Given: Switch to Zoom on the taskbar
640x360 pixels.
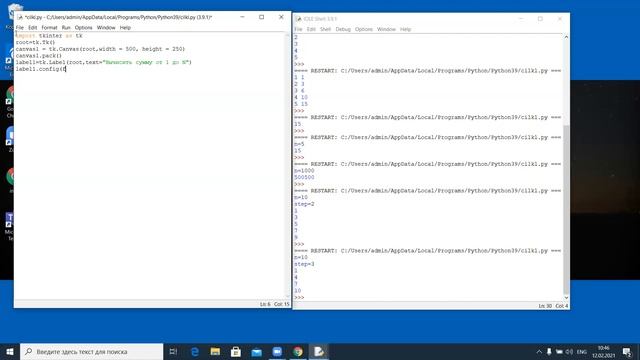Looking at the screenshot, I should (277, 351).
